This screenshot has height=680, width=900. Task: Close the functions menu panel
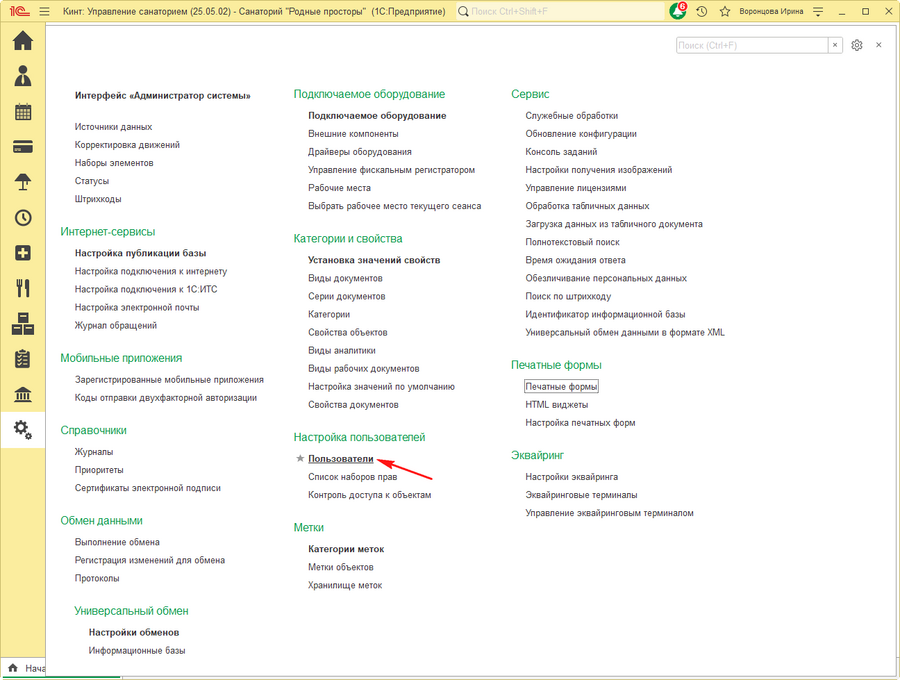coord(879,45)
